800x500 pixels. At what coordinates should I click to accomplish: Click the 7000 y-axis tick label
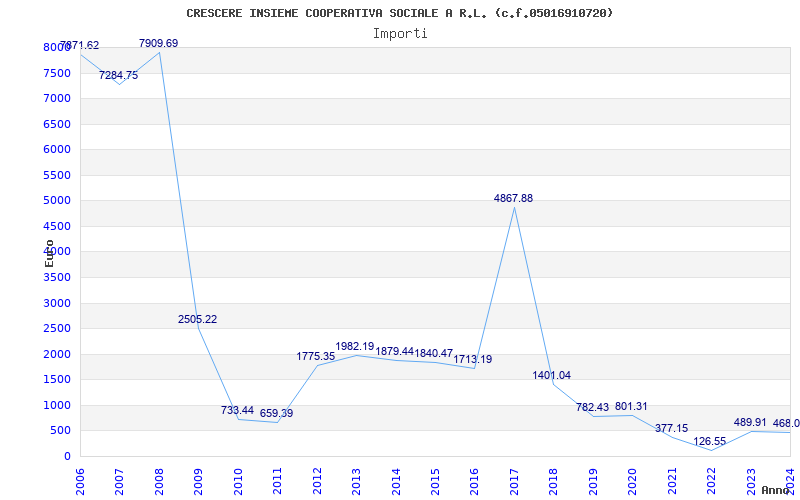tap(57, 98)
